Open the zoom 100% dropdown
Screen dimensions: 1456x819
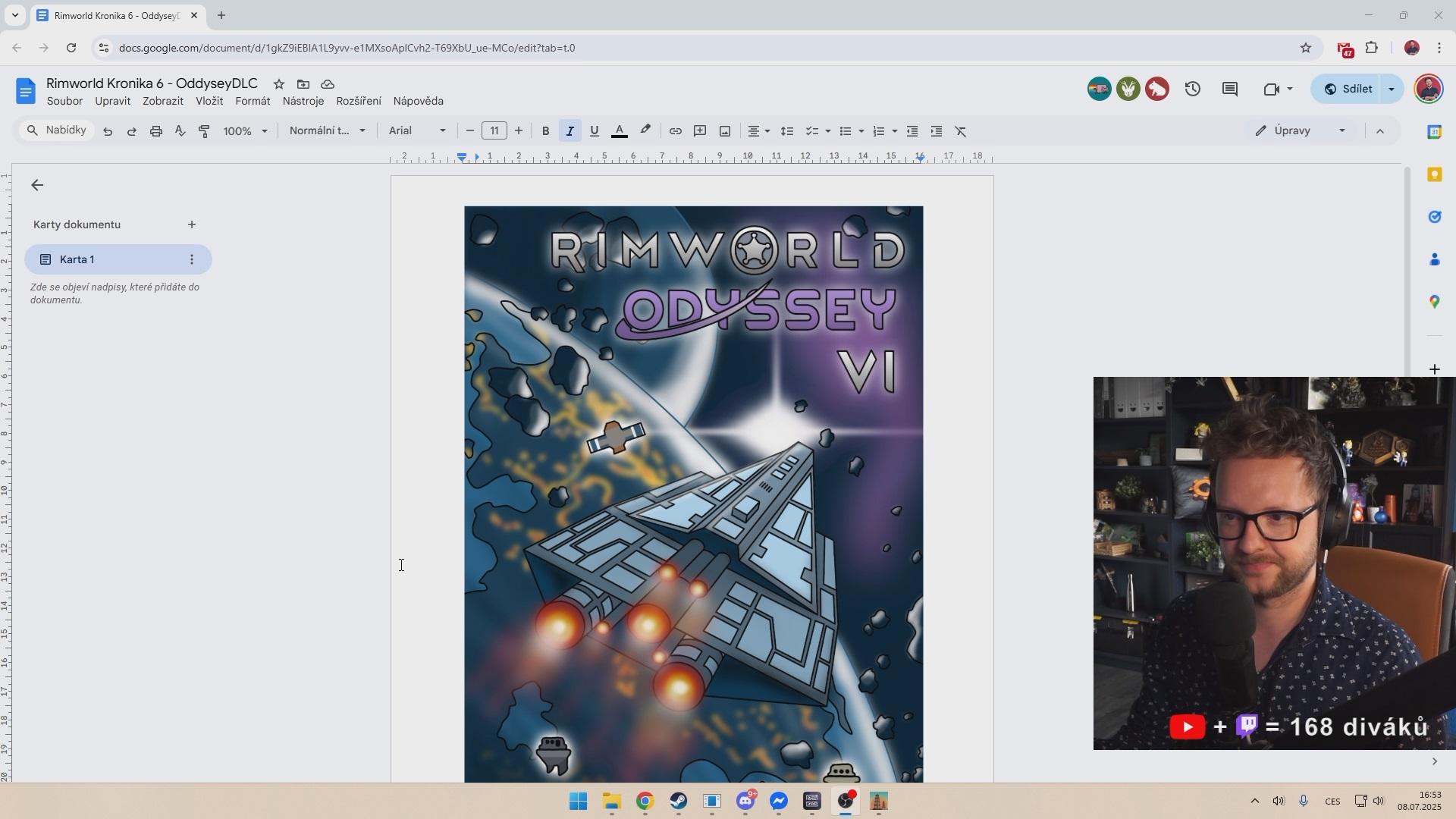click(x=246, y=131)
